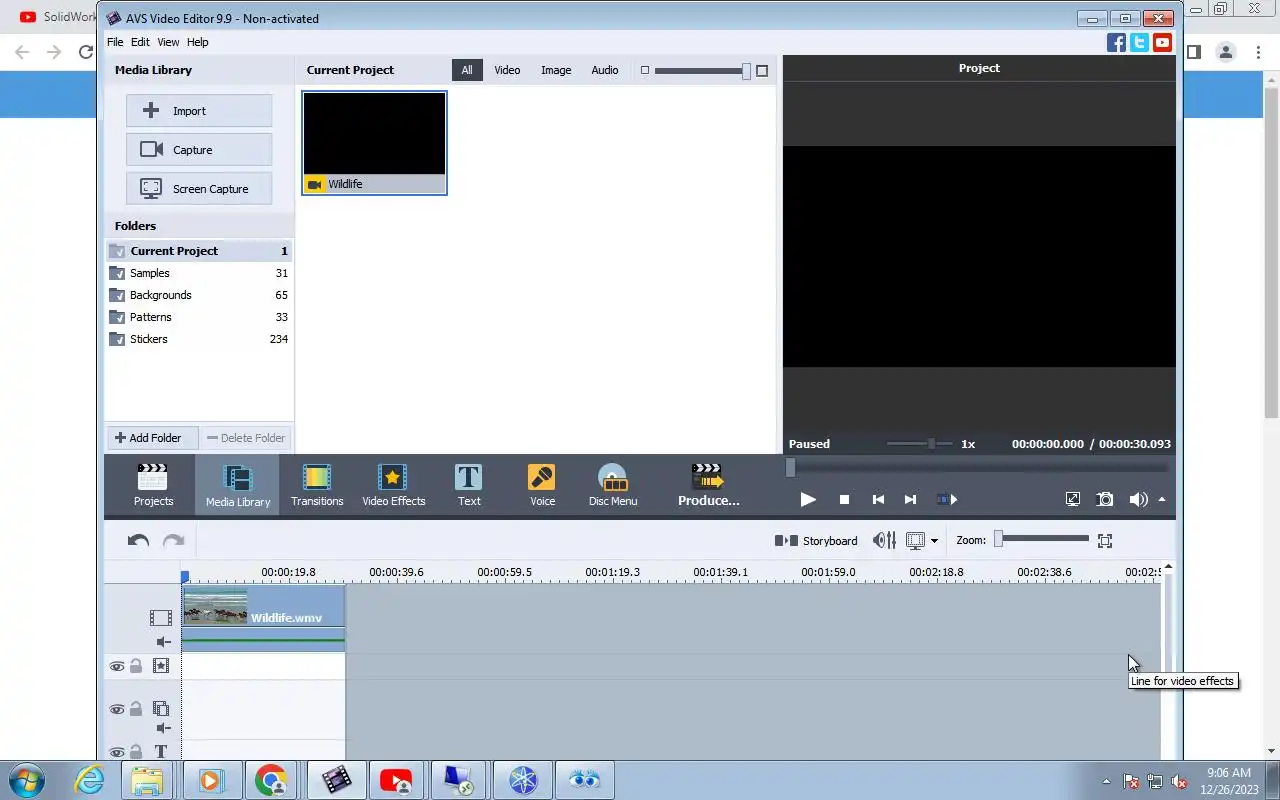Image resolution: width=1280 pixels, height=800 pixels.
Task: Adjust the playback speed slider
Action: point(932,443)
